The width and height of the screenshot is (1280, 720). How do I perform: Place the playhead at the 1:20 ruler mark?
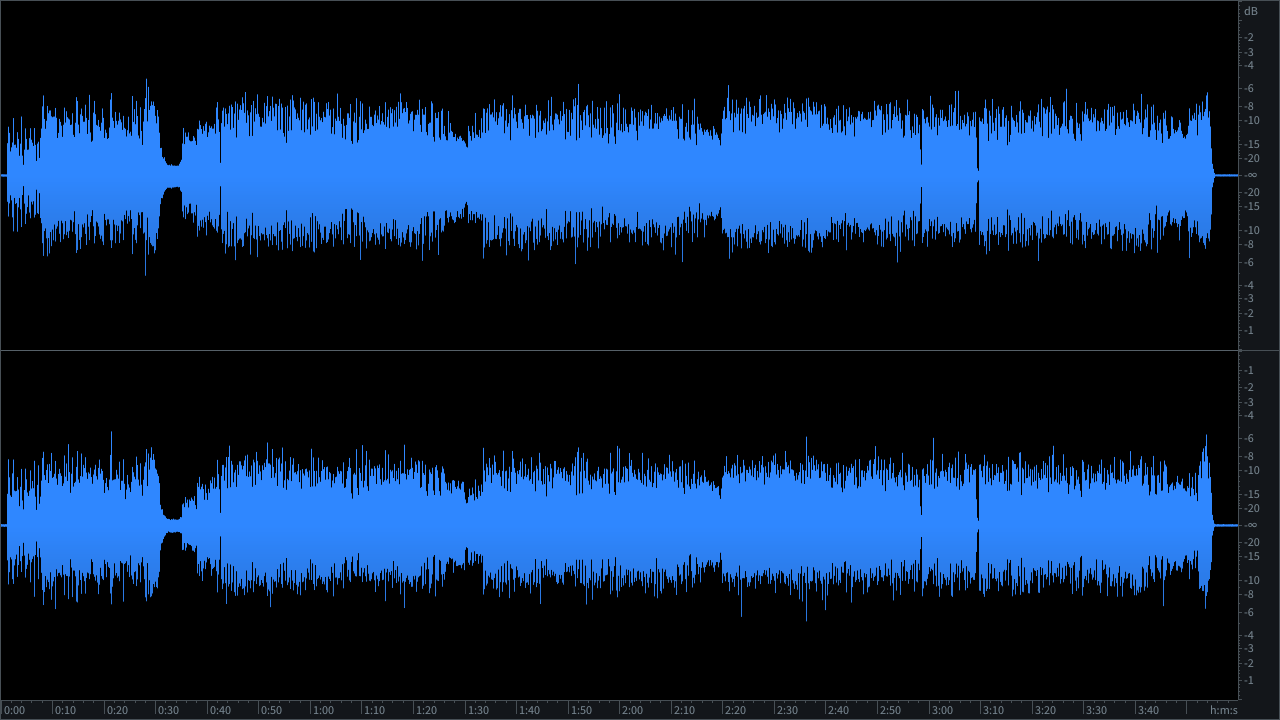coord(426,710)
